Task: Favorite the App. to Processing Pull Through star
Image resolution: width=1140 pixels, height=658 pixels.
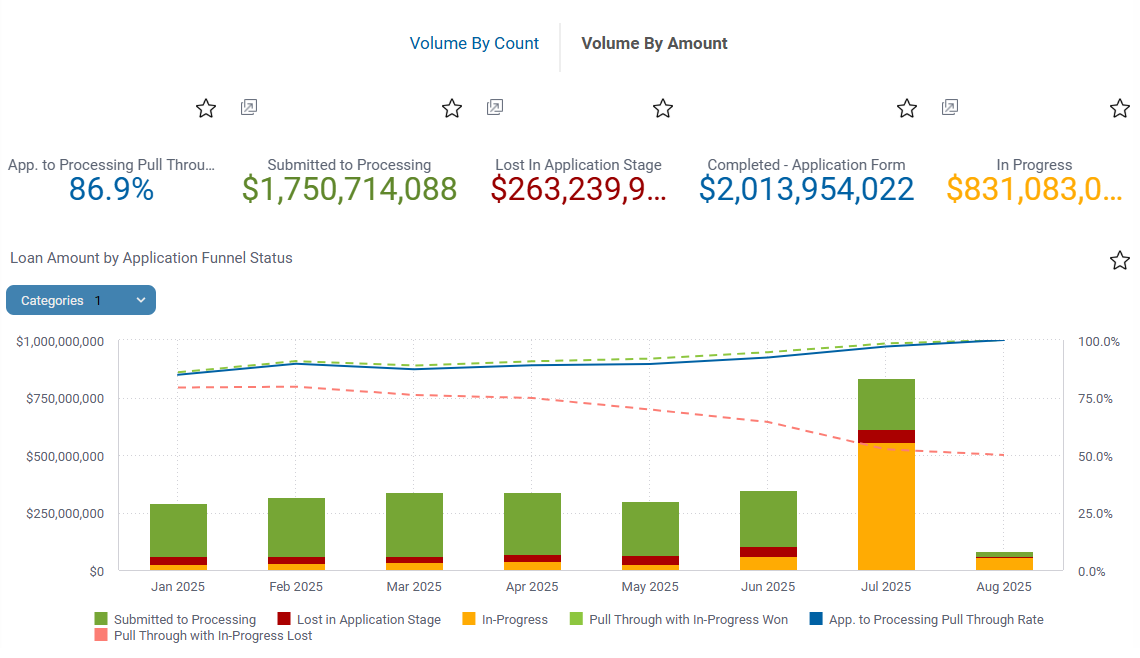Action: click(206, 108)
